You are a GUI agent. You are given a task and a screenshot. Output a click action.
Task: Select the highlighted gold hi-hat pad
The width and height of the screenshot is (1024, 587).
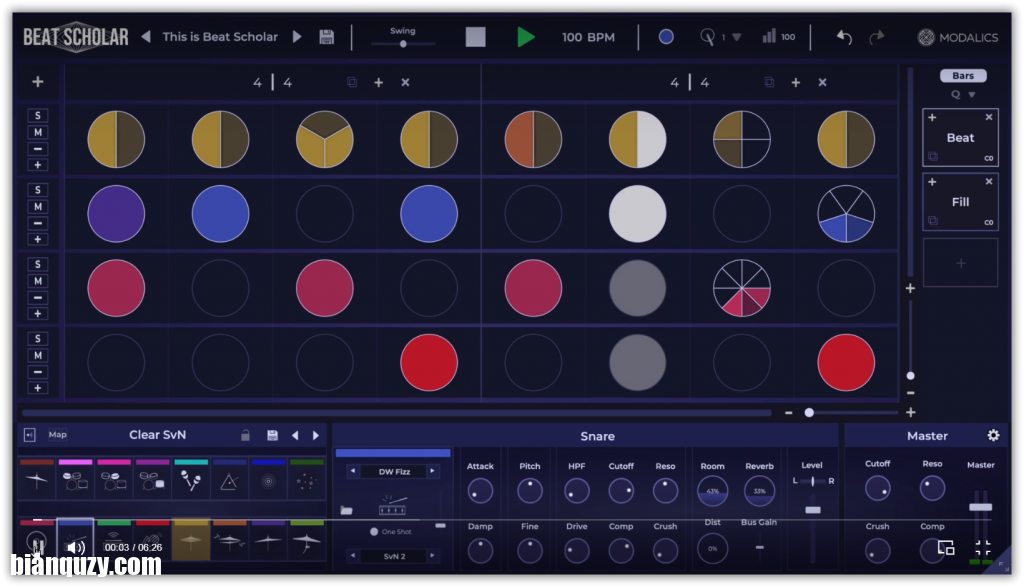coord(191,540)
